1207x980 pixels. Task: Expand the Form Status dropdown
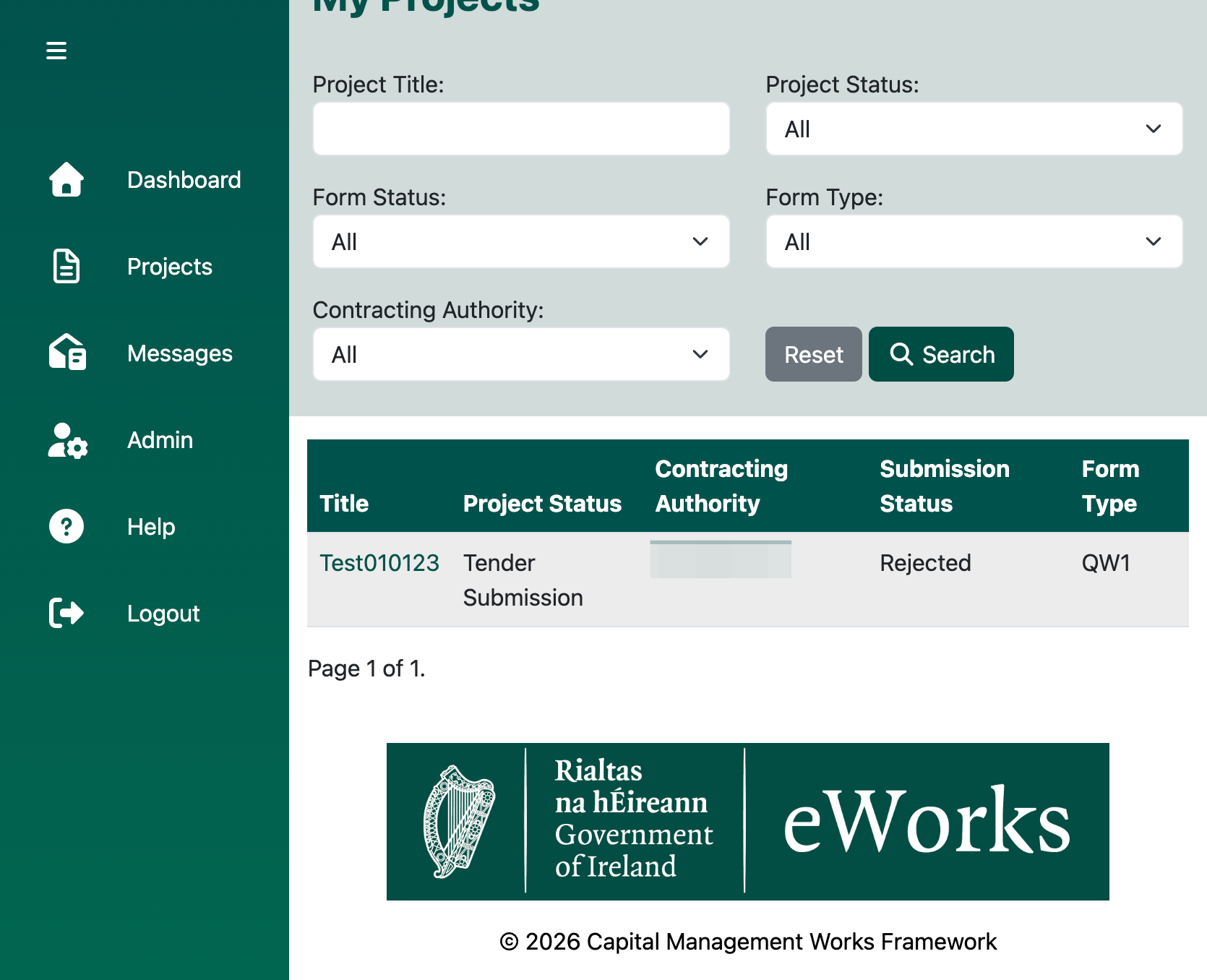pos(521,241)
